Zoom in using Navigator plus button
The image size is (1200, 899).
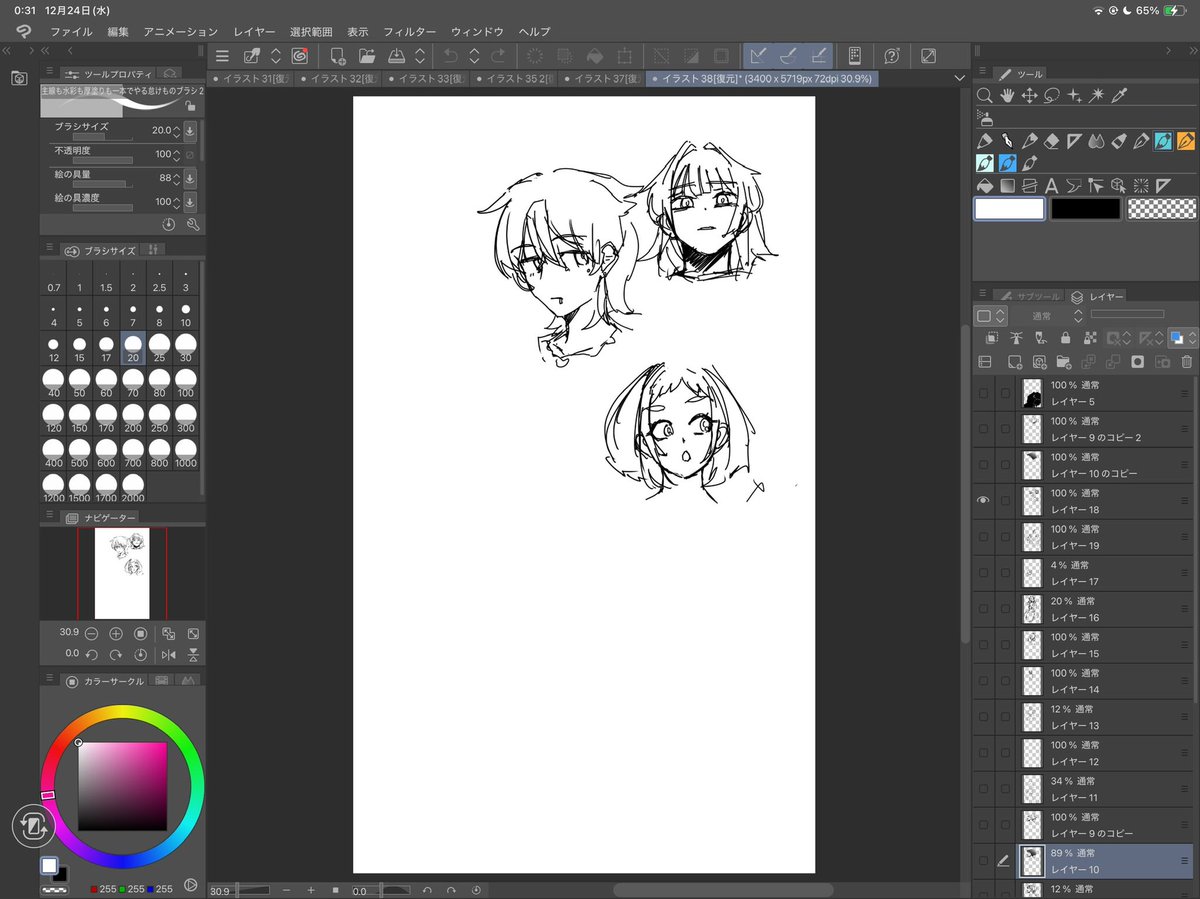point(115,633)
